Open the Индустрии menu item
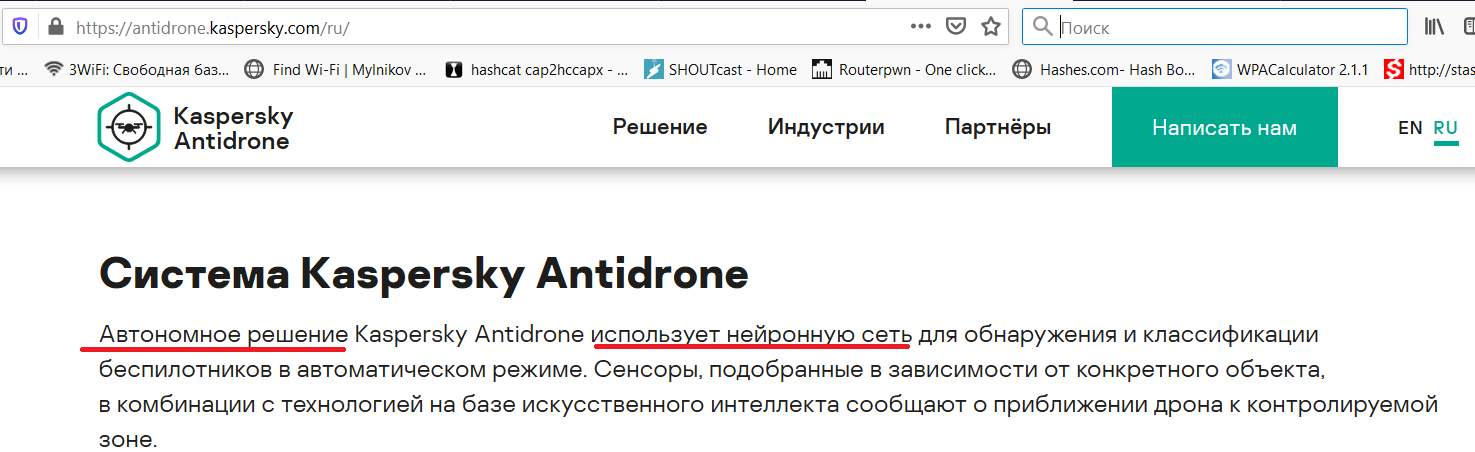This screenshot has width=1475, height=452. coord(826,128)
